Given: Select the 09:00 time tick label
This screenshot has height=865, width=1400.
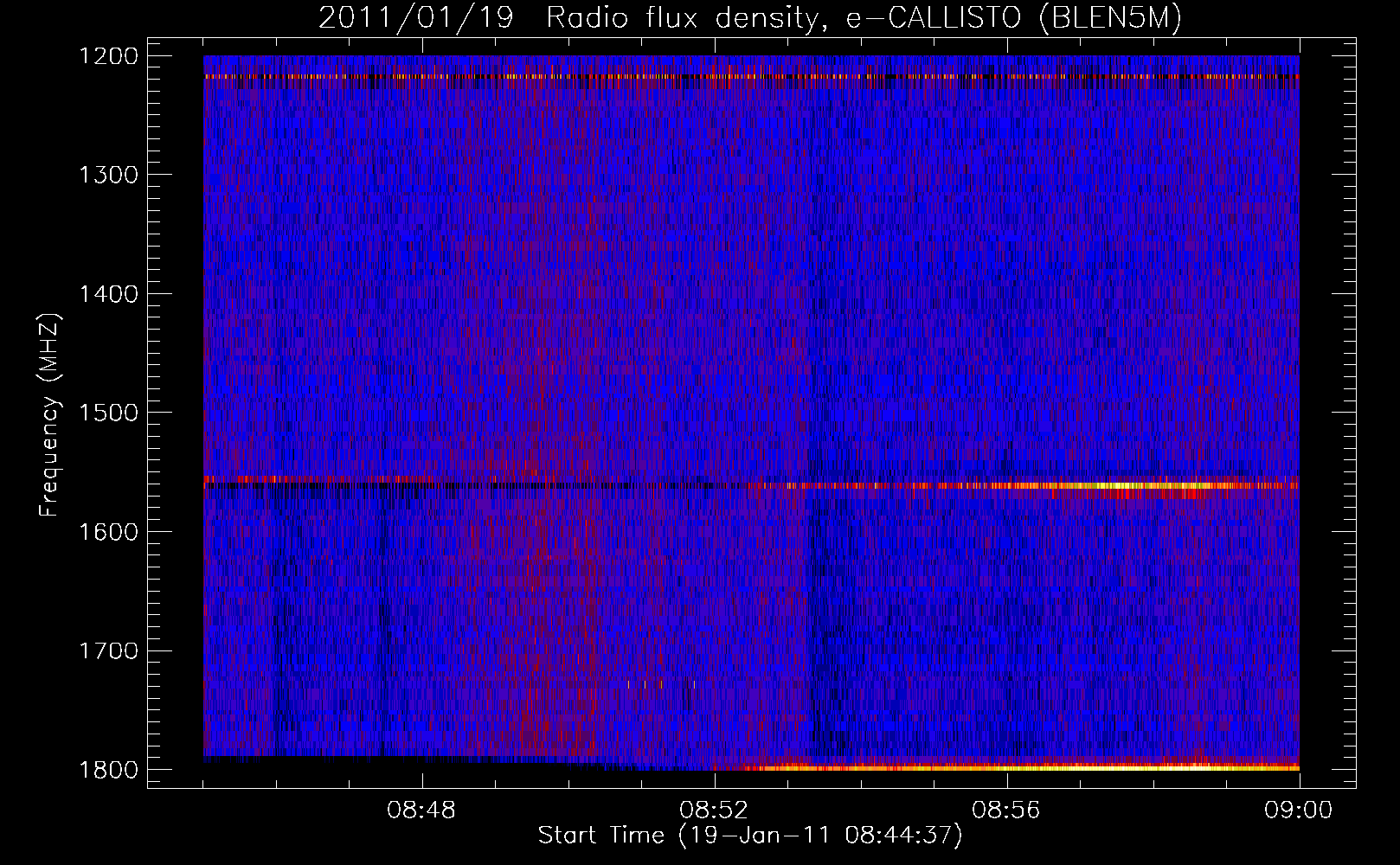Looking at the screenshot, I should pos(1299,811).
